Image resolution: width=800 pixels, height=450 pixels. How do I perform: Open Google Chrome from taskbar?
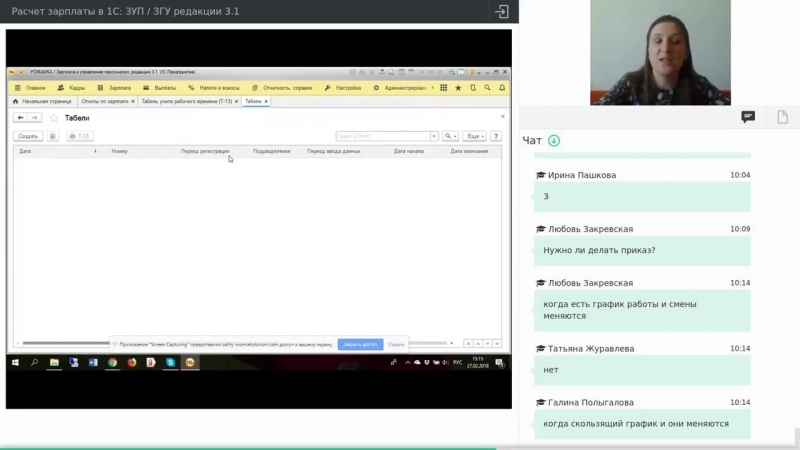113,362
